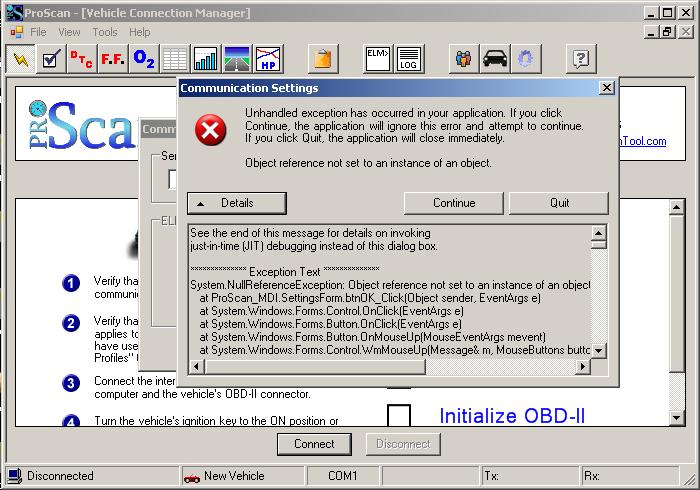Collapse the exception Details section
Viewport: 700px width, 490px height.
[x=237, y=203]
